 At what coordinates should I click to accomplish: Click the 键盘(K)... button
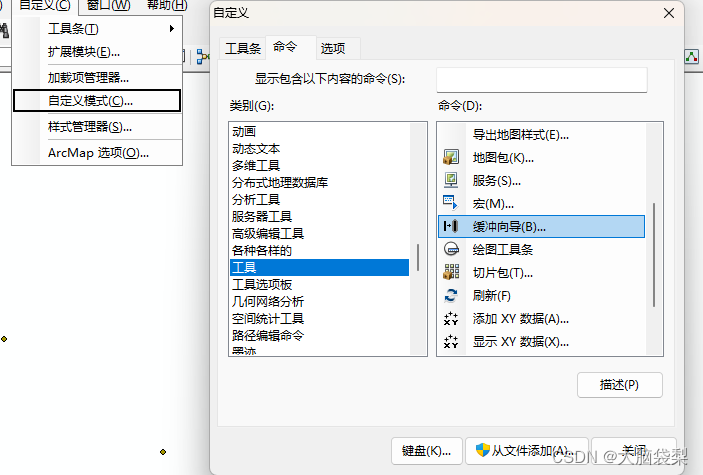(426, 450)
